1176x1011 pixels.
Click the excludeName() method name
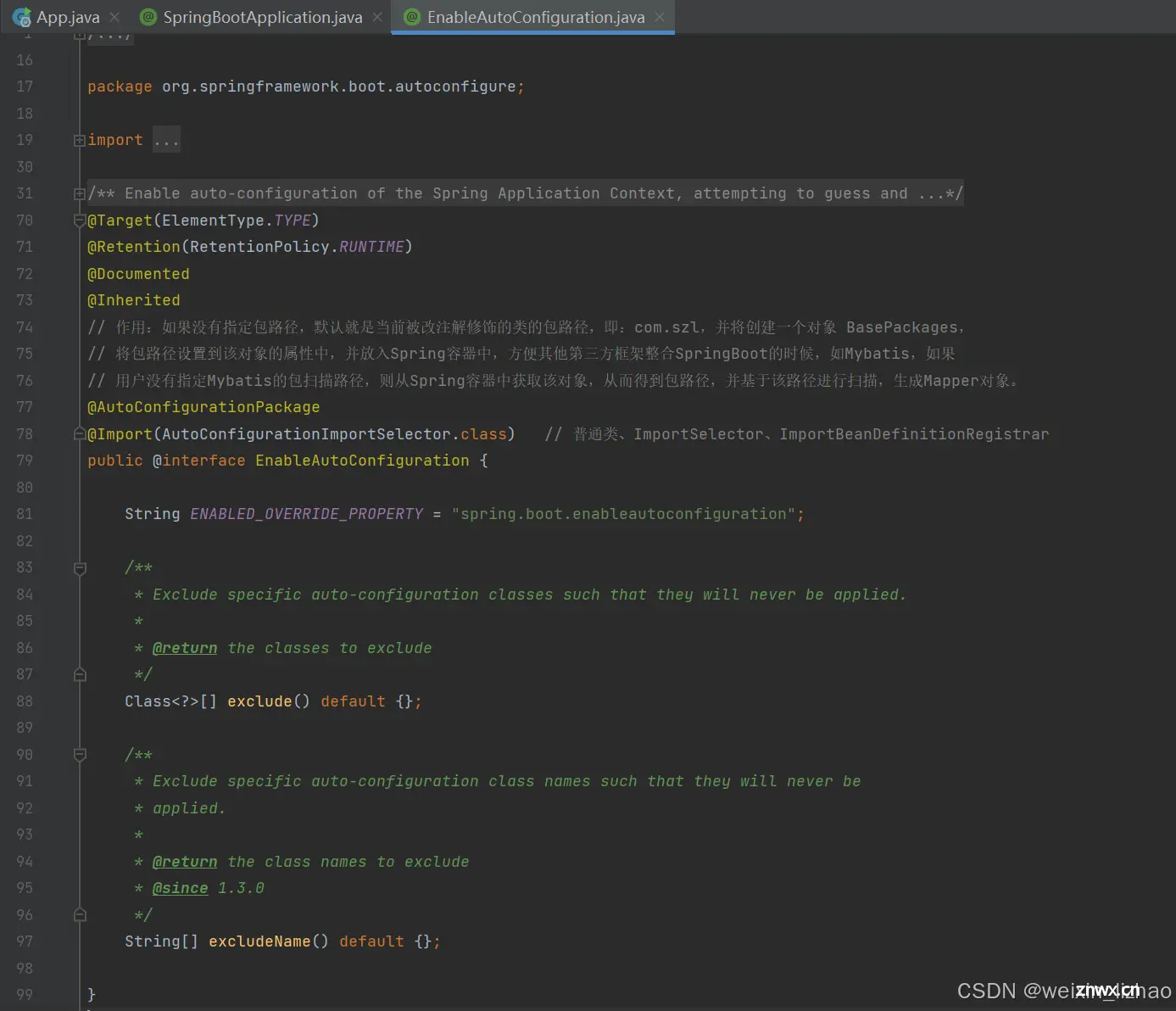pos(259,941)
